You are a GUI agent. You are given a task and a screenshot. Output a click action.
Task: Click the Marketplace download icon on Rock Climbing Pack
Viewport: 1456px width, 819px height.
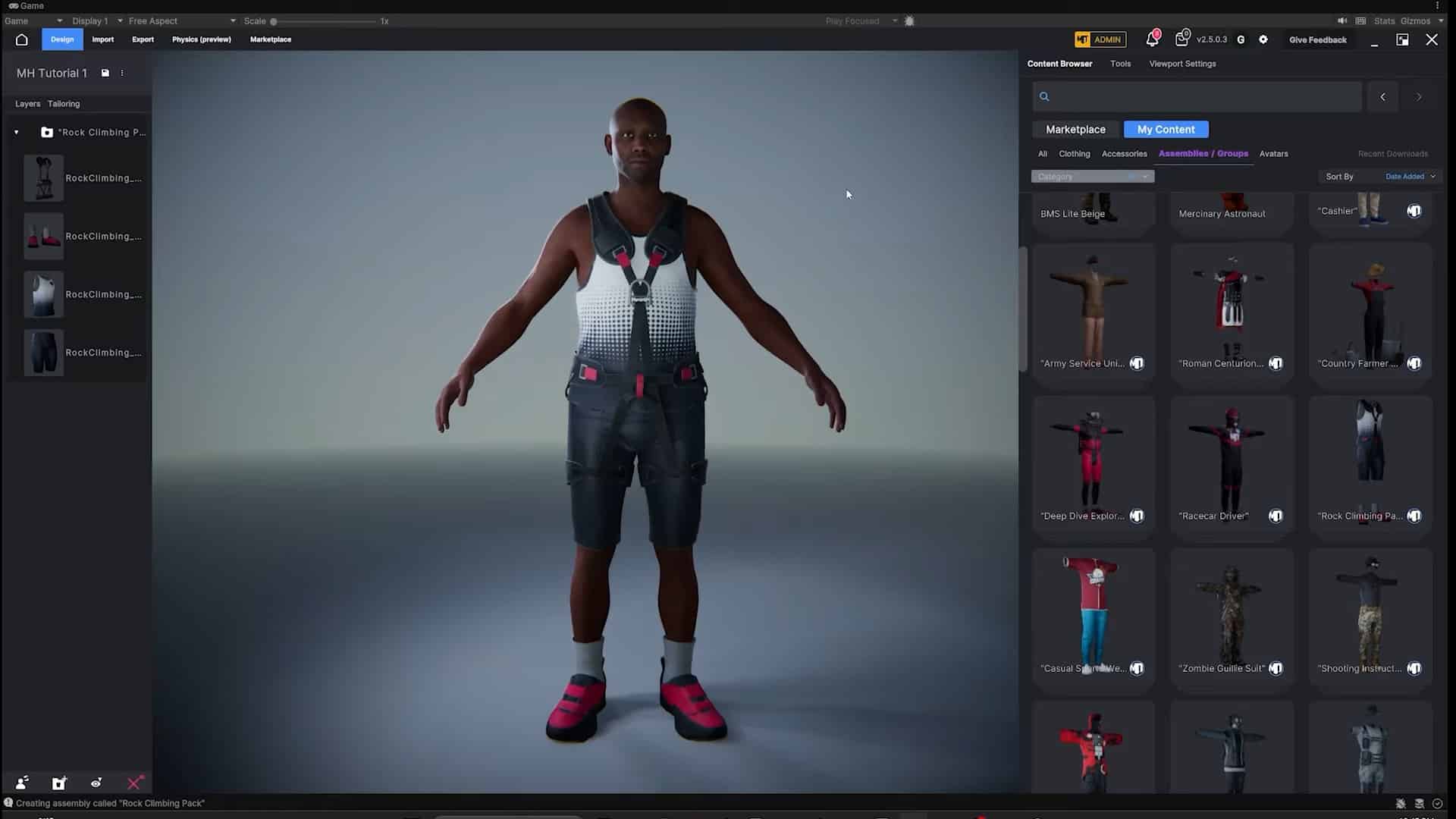[1414, 516]
